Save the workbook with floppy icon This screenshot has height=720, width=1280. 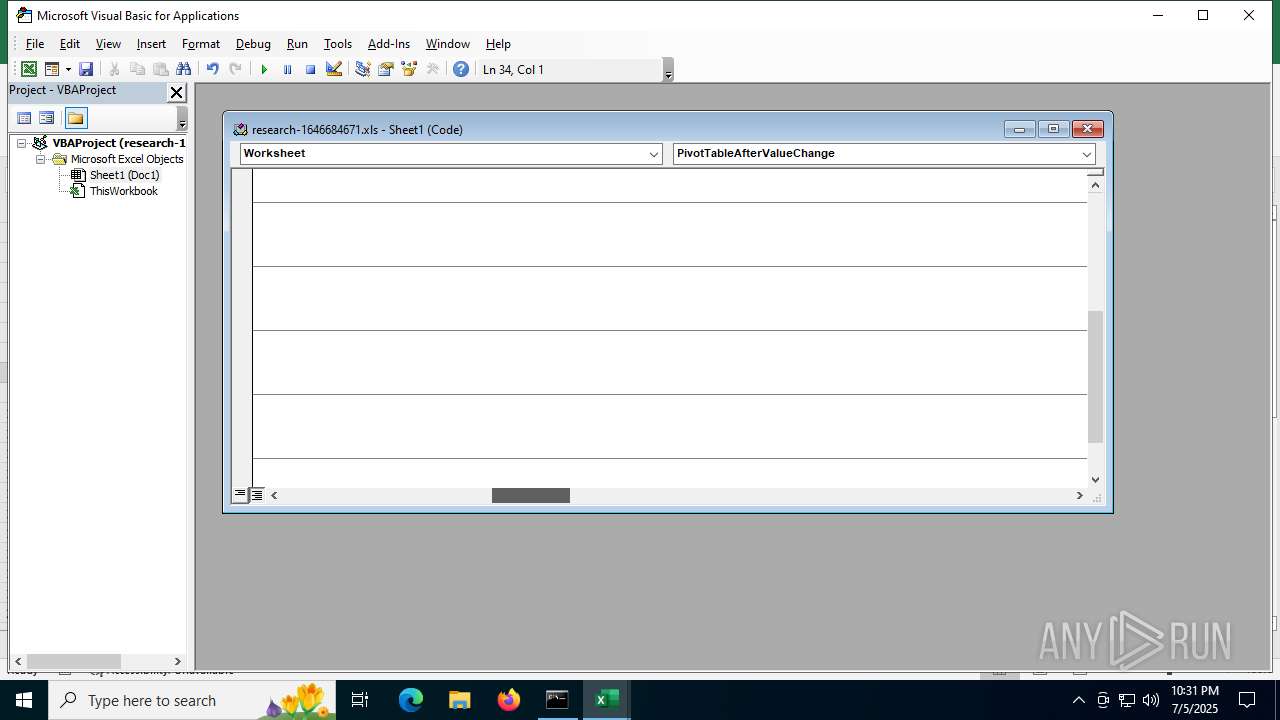point(86,69)
